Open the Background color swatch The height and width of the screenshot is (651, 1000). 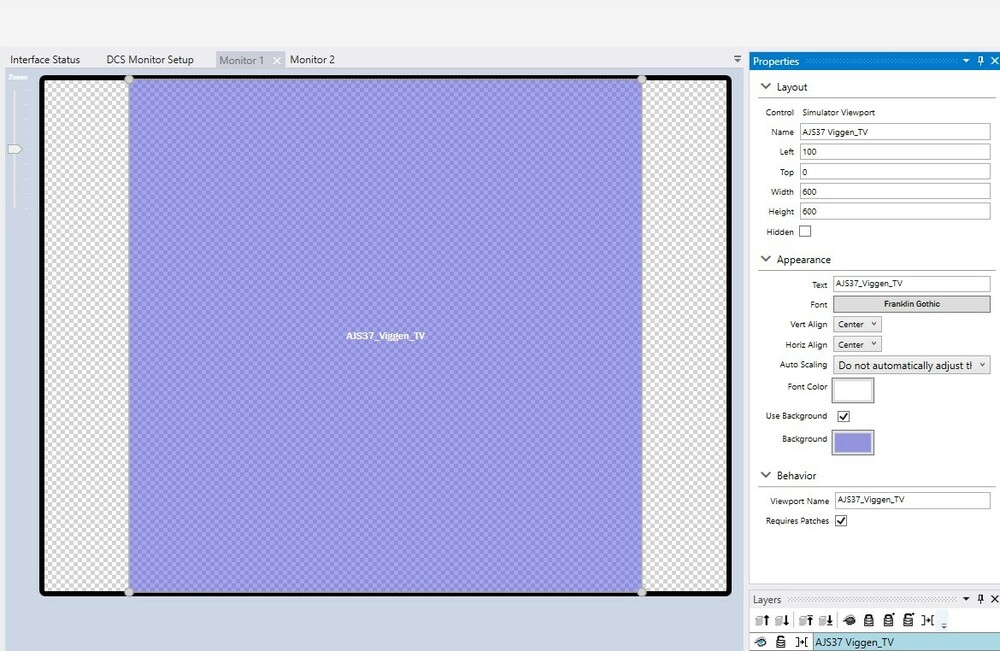tap(853, 443)
